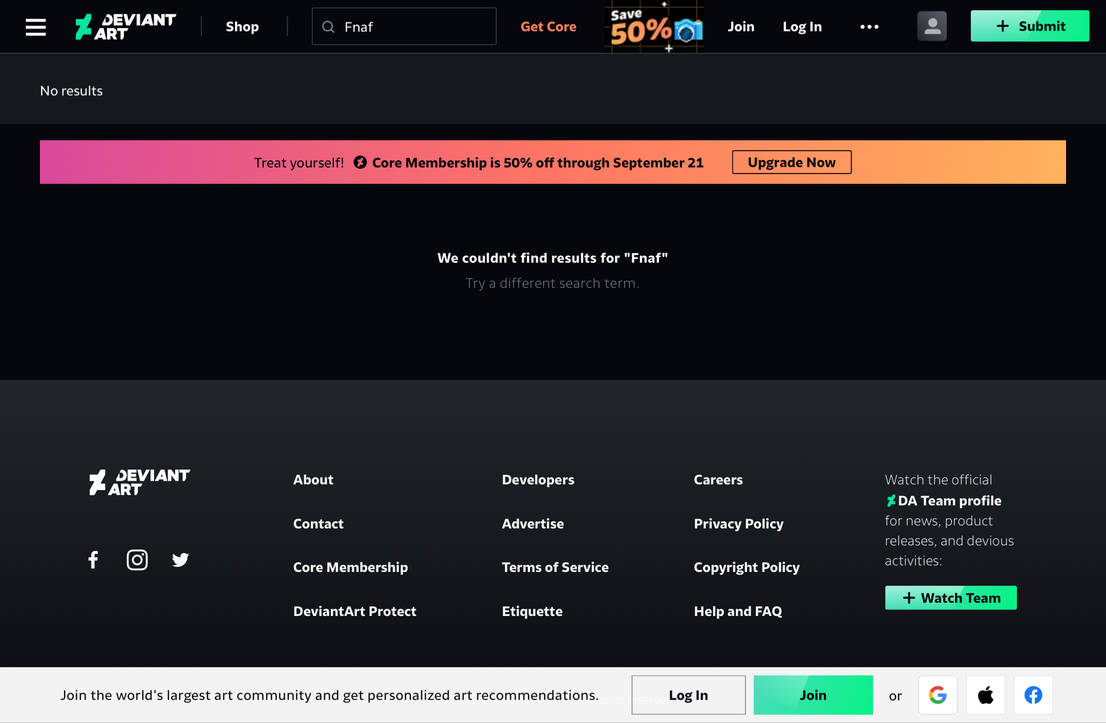This screenshot has height=723, width=1106.
Task: Click the Watch Team button
Action: point(951,597)
